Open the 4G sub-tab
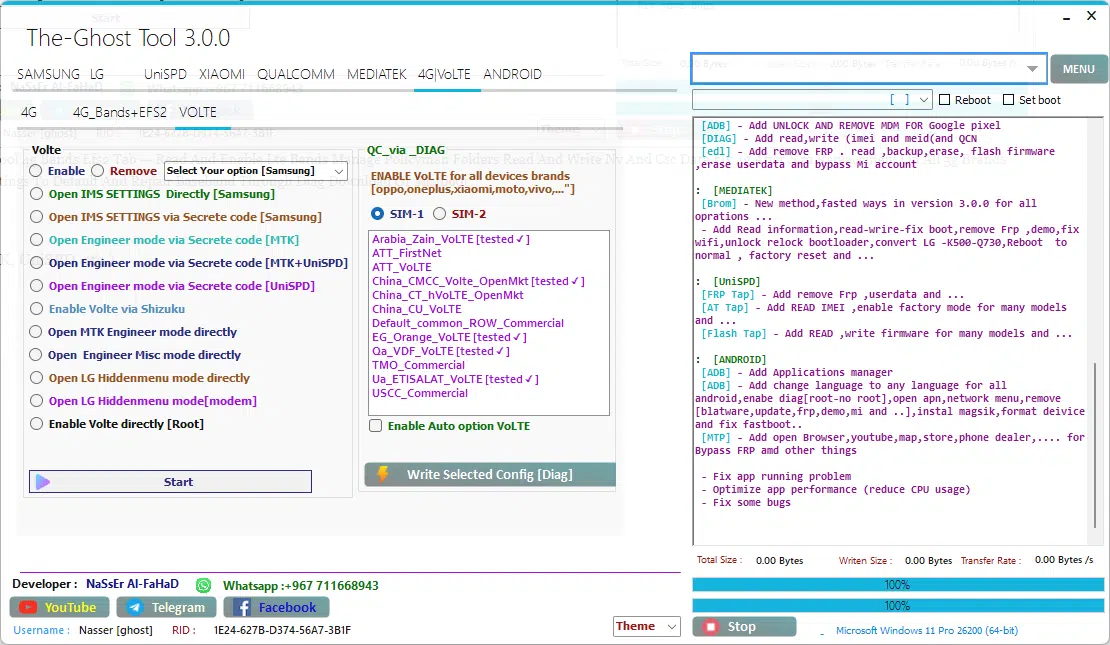This screenshot has height=645, width=1110. [x=28, y=113]
